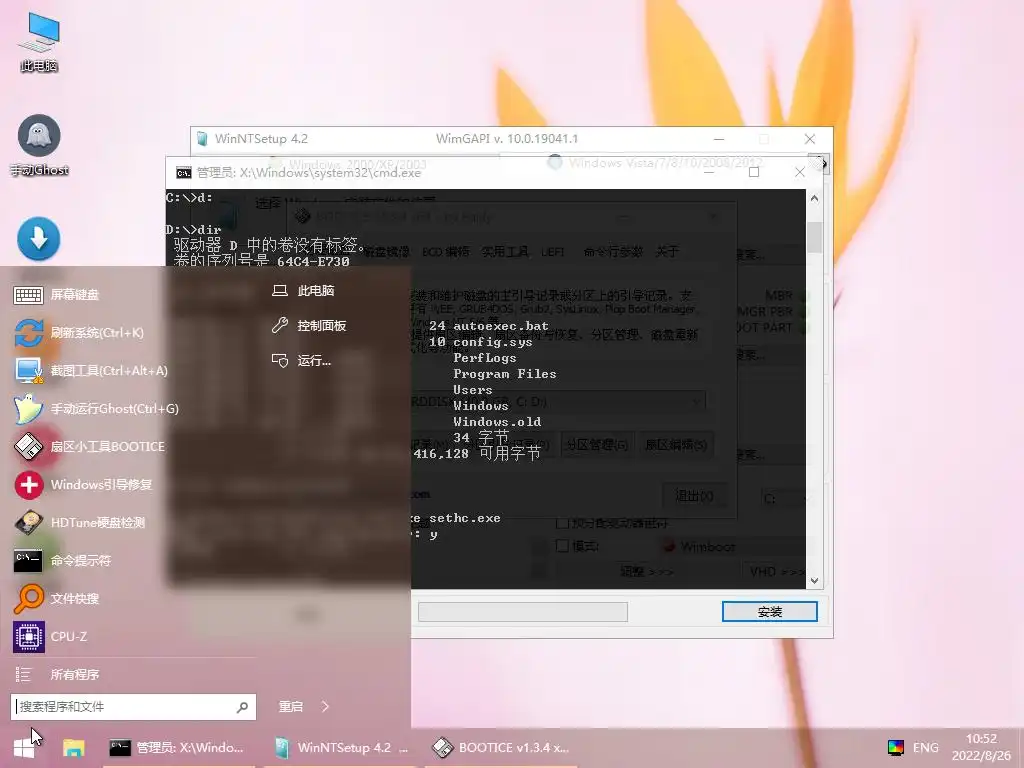
Task: Click the serial number "64C4-E730" in cmd
Action: pos(313,261)
